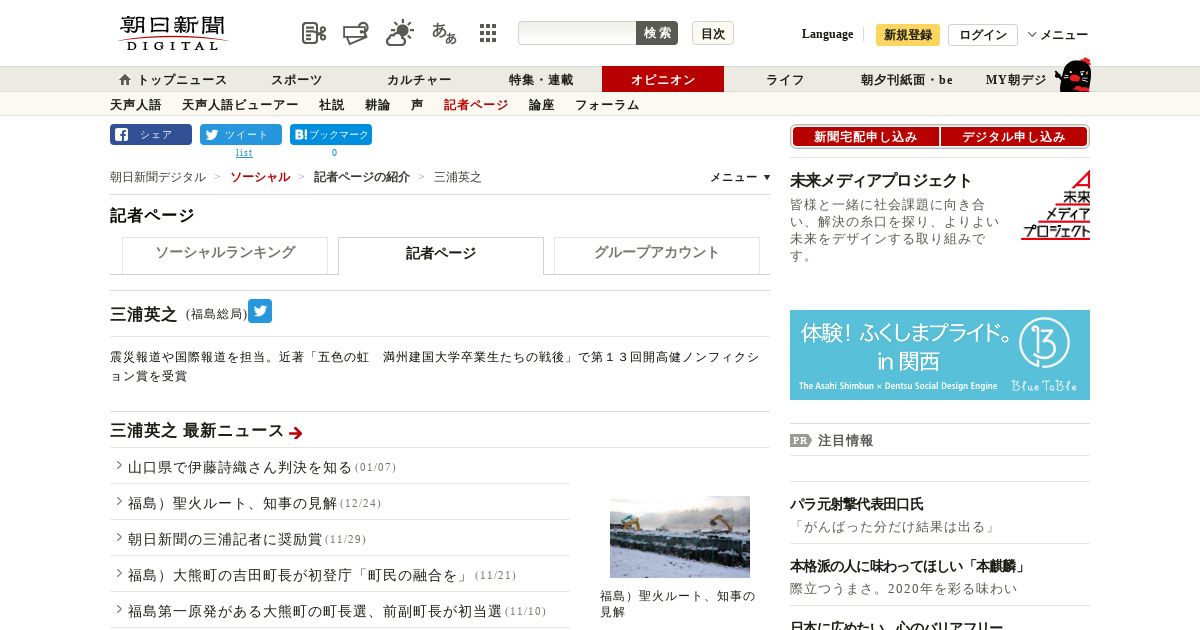Screen dimensions: 1200x630
Task: Open 社説 submenu item
Action: [x=332, y=105]
